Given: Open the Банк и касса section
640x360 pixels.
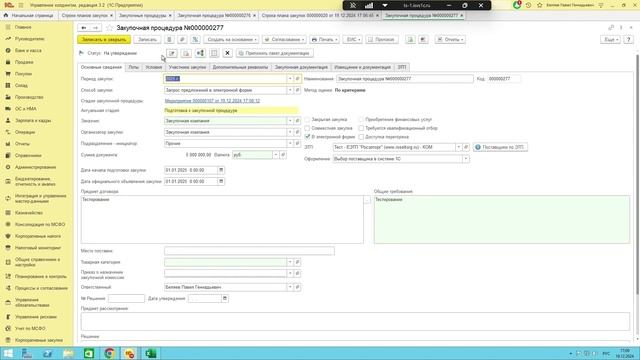Looking at the screenshot, I should coord(28,51).
